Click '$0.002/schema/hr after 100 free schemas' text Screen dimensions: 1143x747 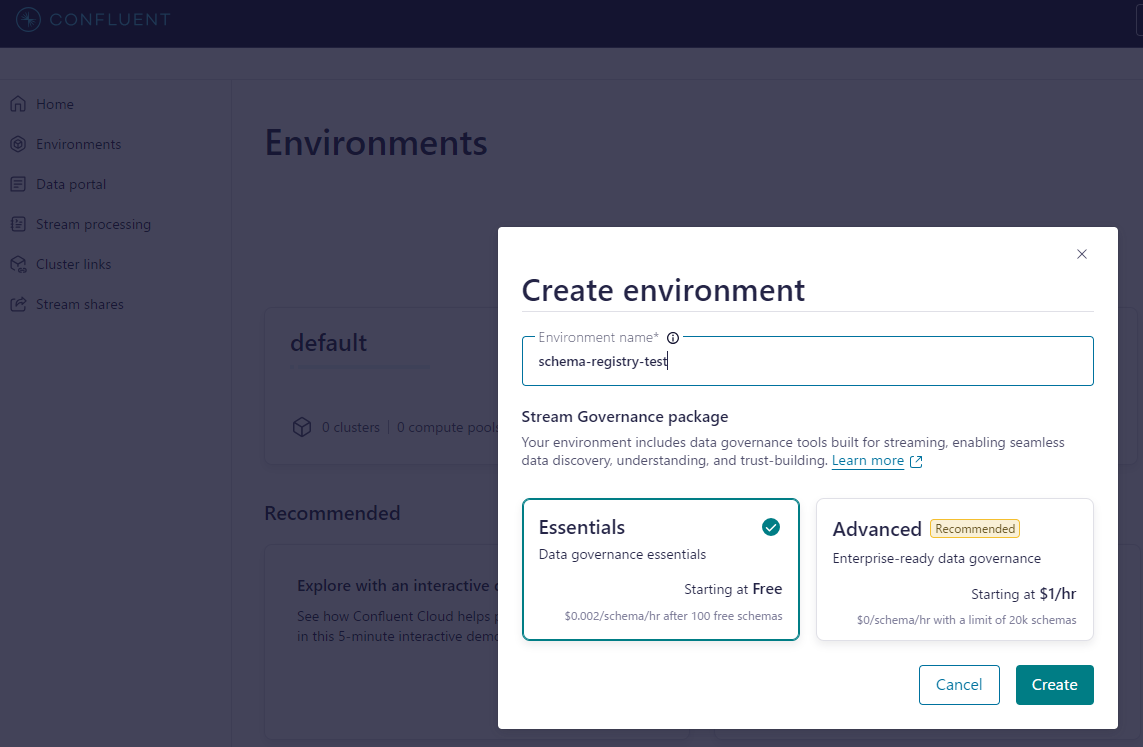pyautogui.click(x=673, y=616)
